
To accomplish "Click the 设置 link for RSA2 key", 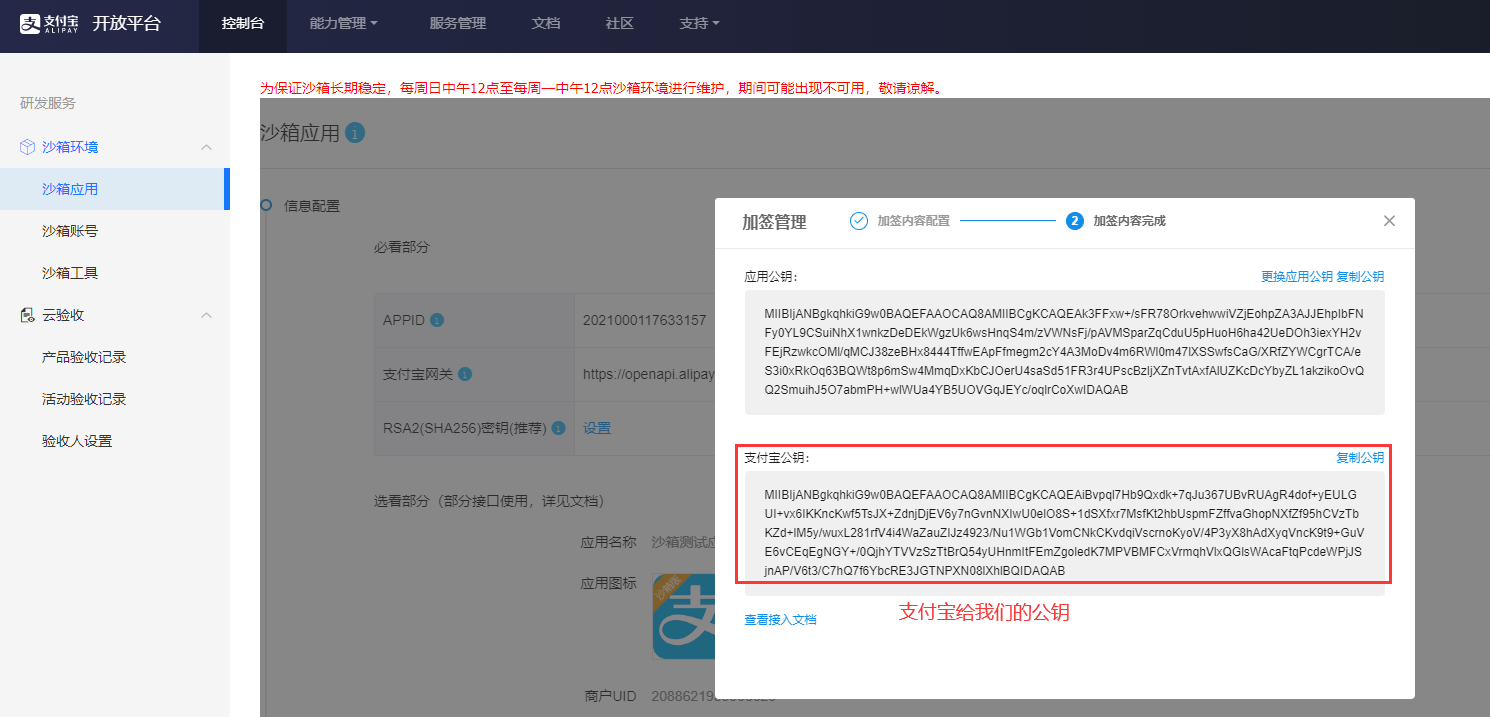I will (x=597, y=428).
